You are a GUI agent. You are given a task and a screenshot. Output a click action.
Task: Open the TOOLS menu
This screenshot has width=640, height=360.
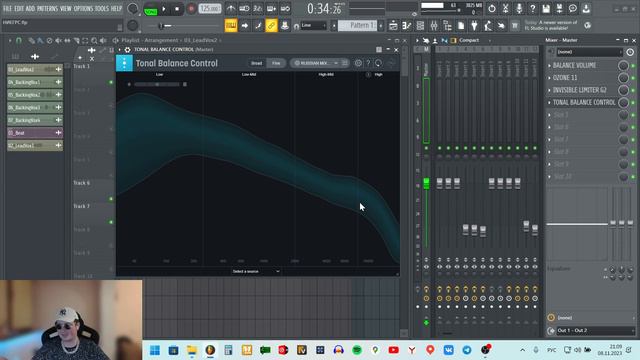point(102,9)
